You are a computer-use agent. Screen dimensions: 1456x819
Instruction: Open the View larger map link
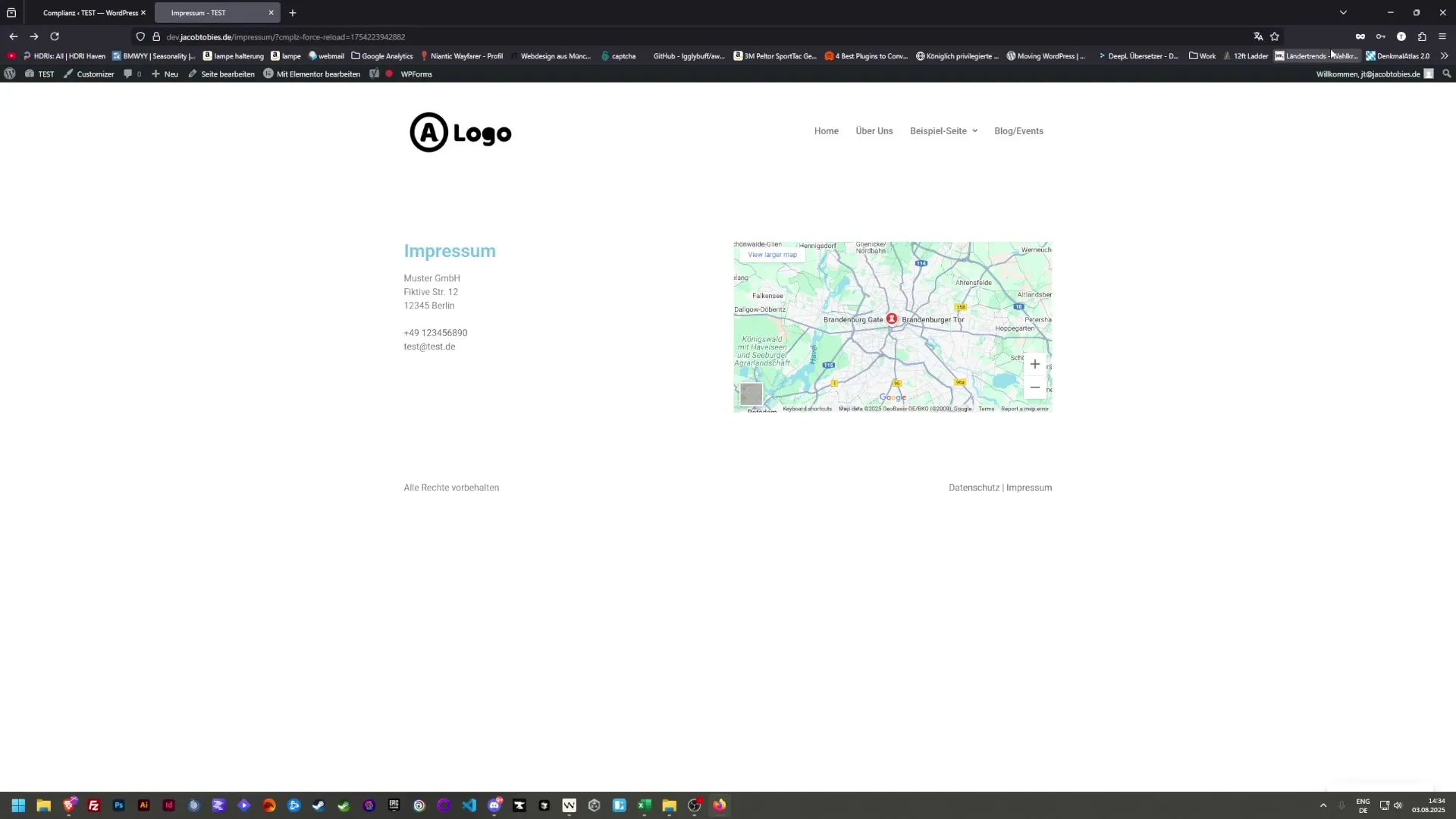coord(770,254)
